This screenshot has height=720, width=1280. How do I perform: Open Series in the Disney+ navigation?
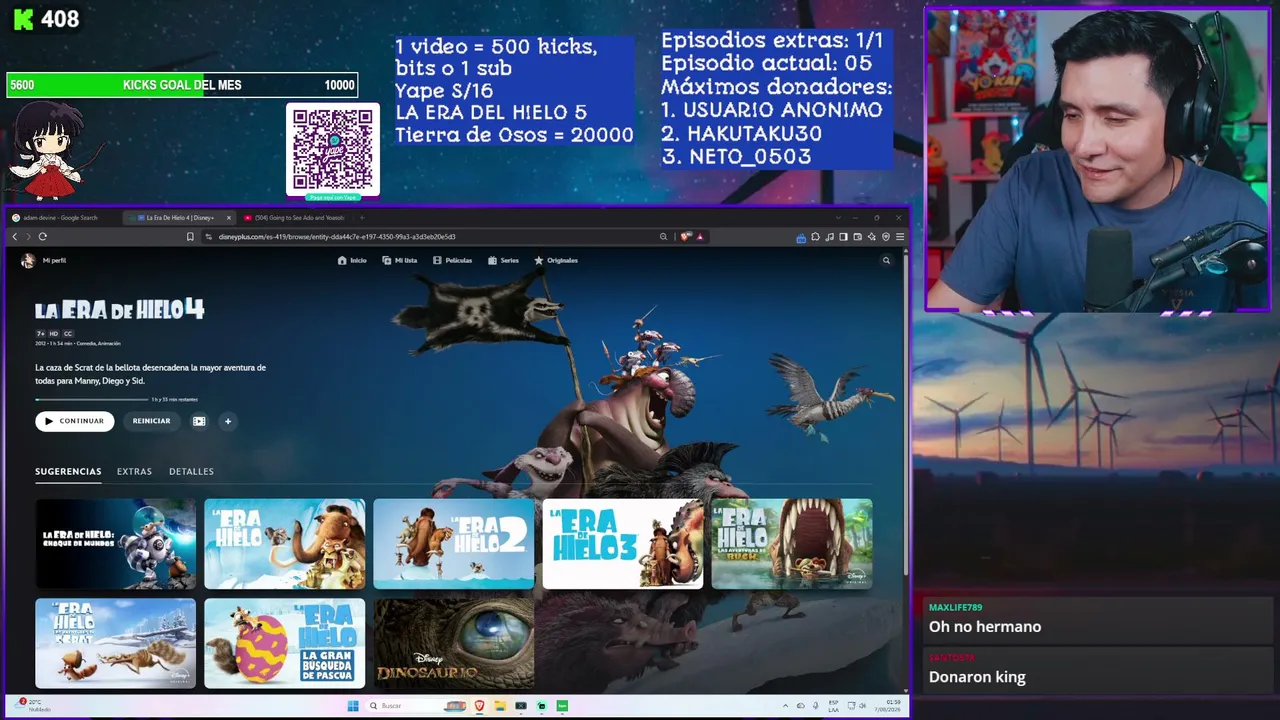click(503, 260)
